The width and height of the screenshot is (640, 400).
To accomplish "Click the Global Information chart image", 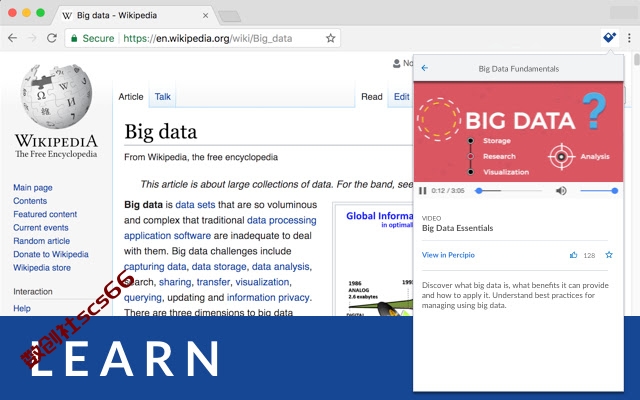I will click(x=373, y=260).
